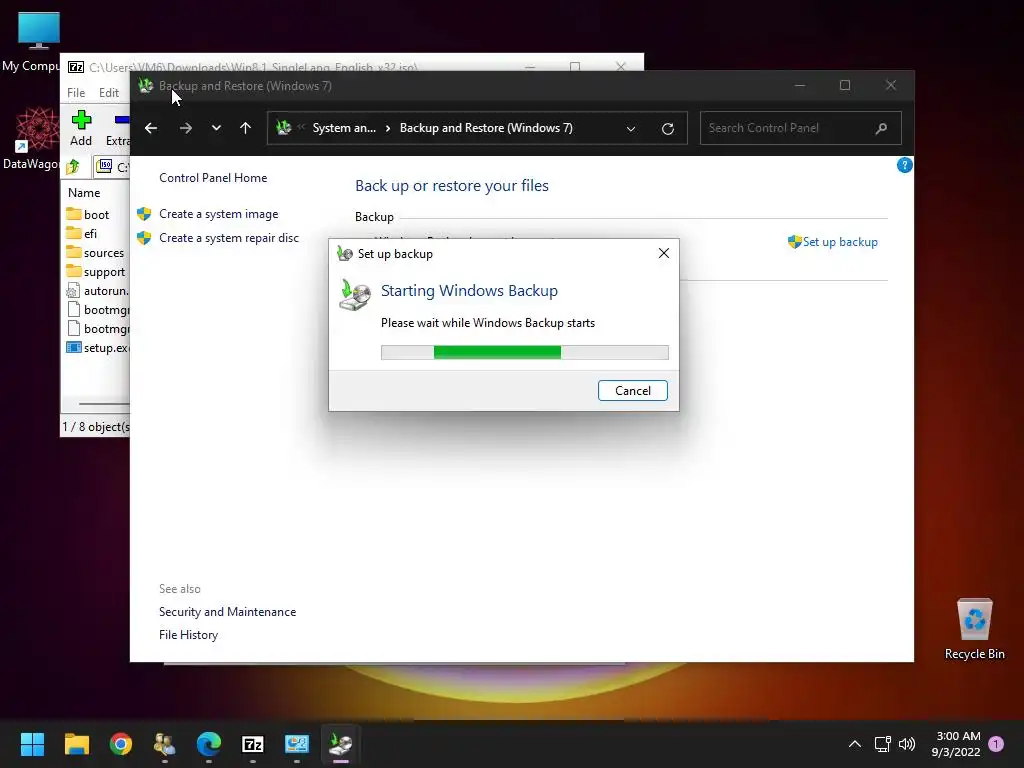1024x768 pixels.
Task: Open the blue Help question mark icon
Action: 904,165
